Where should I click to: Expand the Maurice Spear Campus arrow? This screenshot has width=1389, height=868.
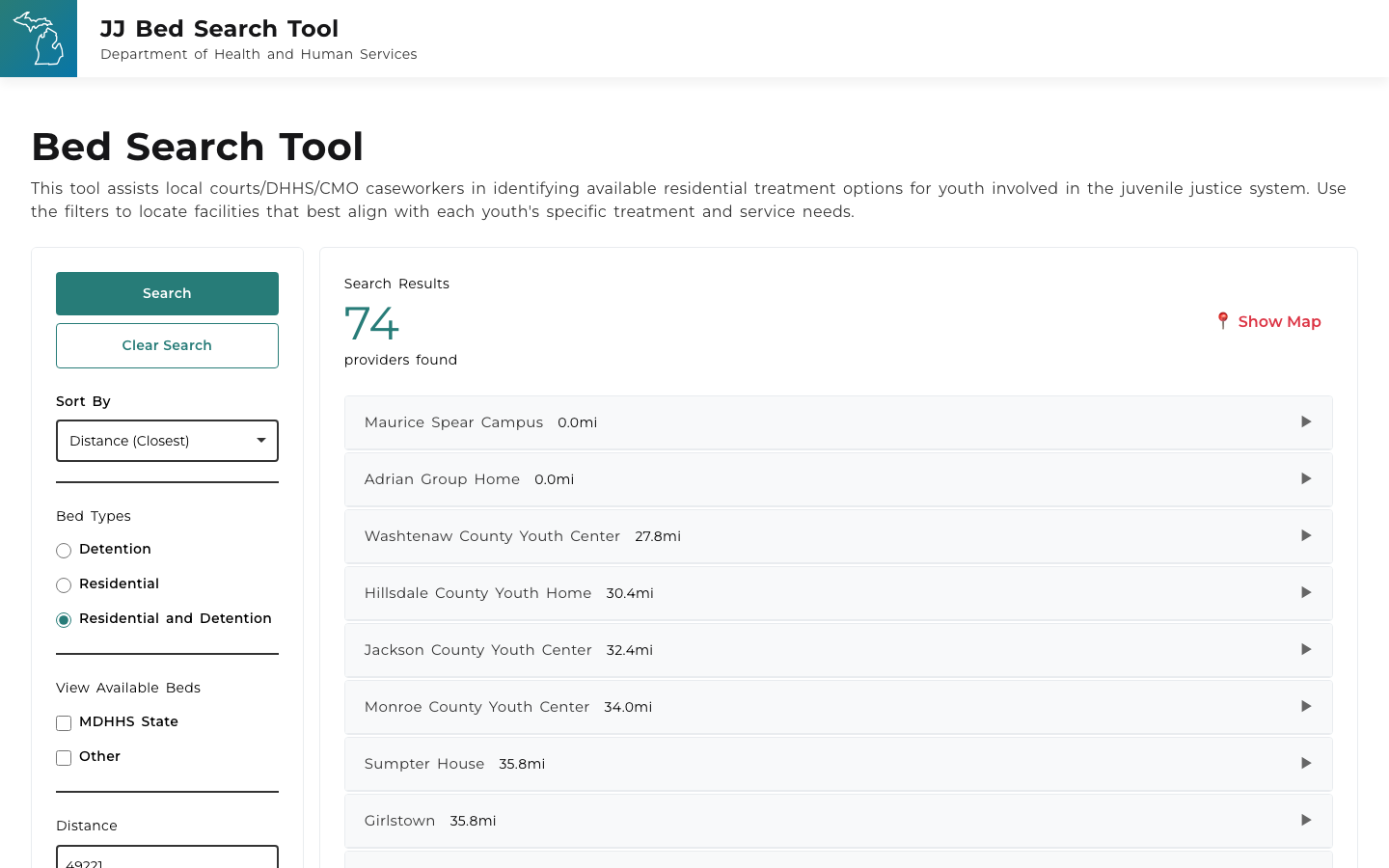click(x=1306, y=421)
